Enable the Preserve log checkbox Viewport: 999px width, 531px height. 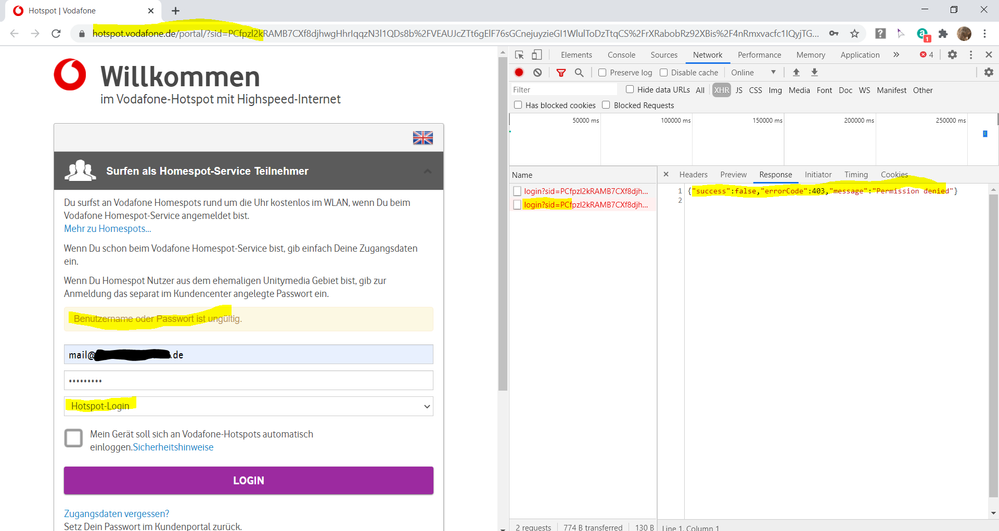(602, 73)
